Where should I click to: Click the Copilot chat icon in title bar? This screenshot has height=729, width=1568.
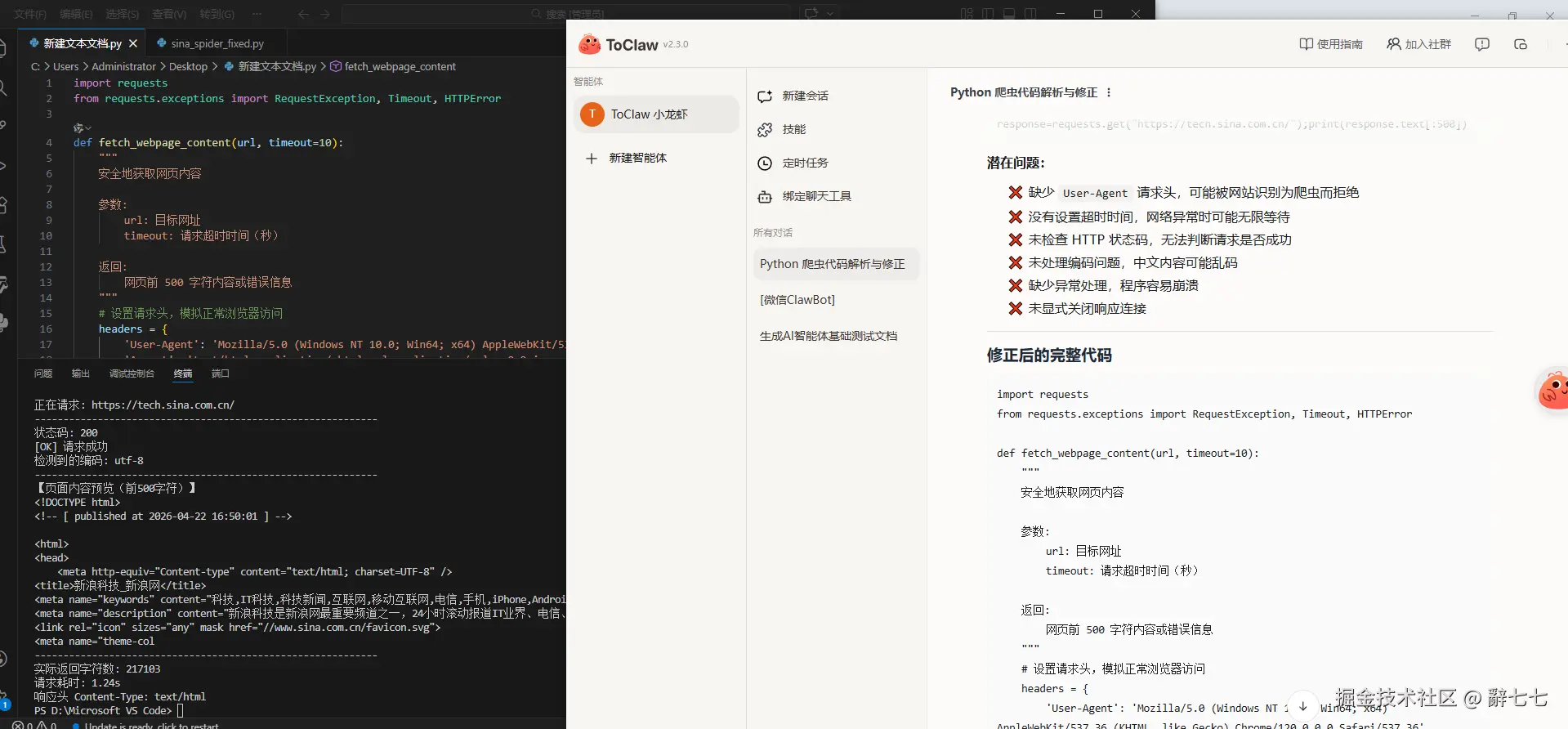point(811,14)
